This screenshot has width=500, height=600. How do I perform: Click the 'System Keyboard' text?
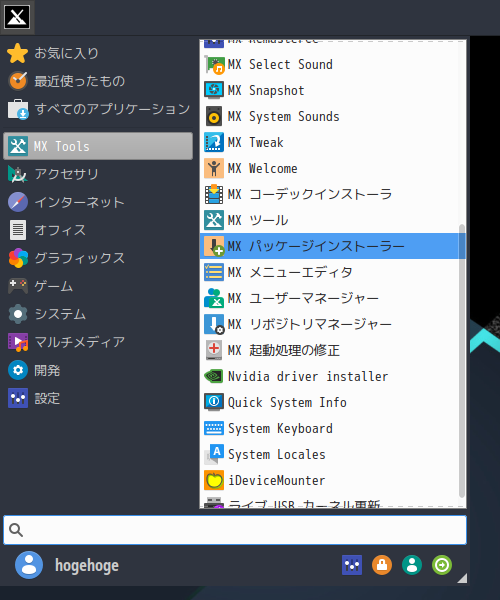[x=280, y=429]
